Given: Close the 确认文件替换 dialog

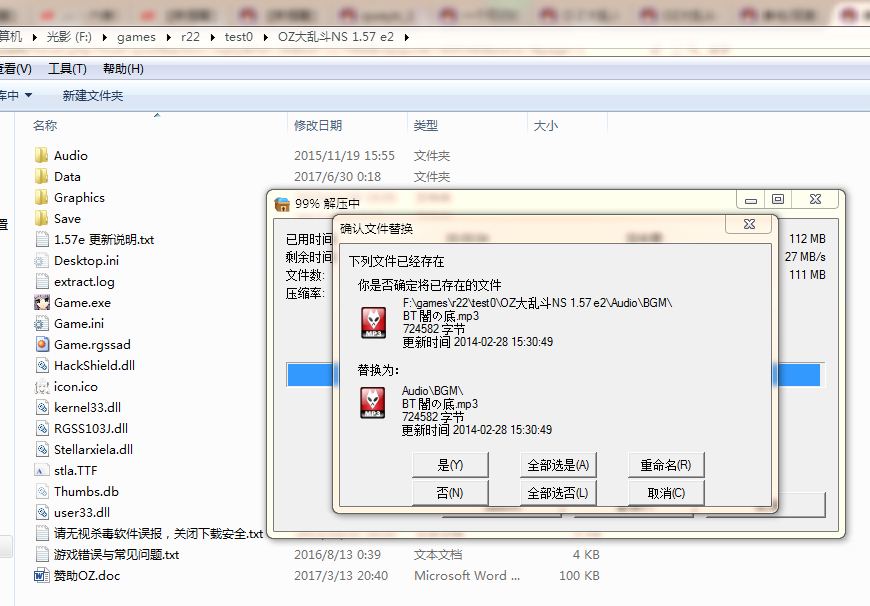Looking at the screenshot, I should point(749,224).
